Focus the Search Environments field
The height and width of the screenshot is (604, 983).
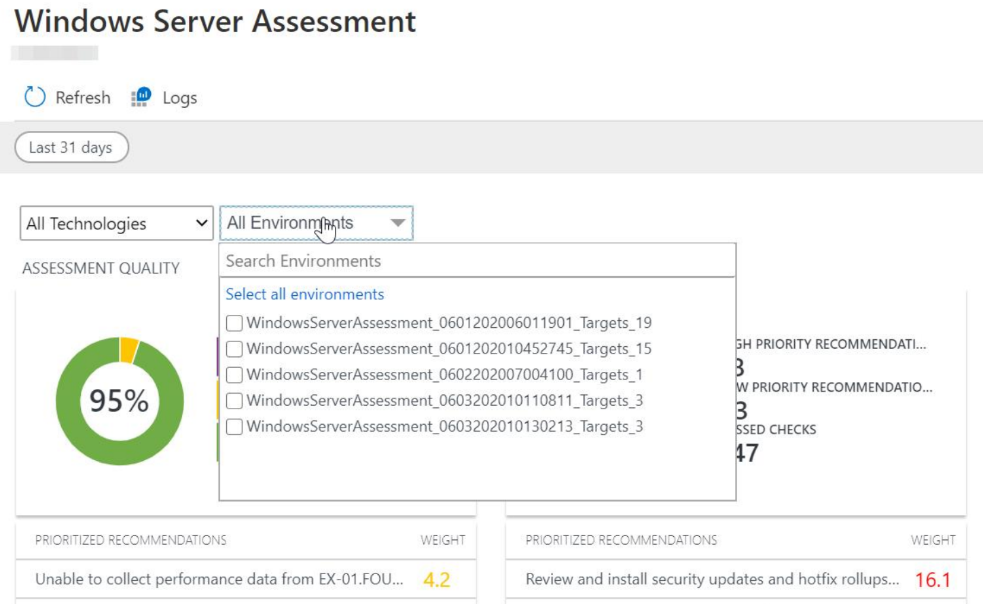(x=477, y=261)
